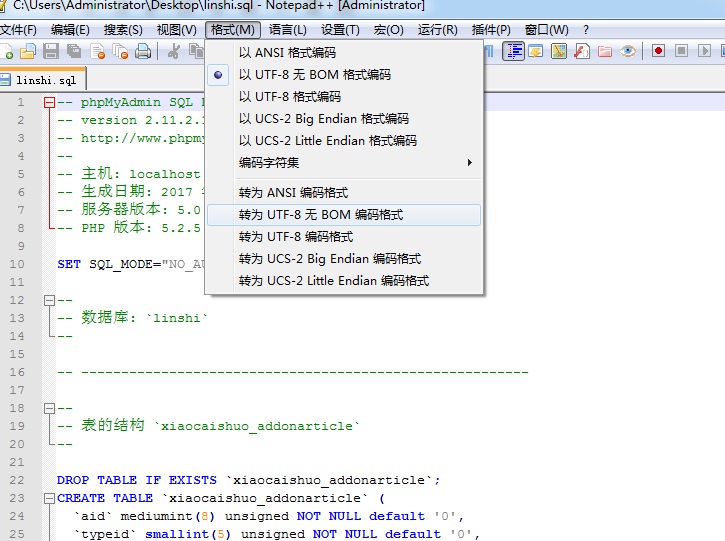Viewport: 725px width, 541px height.
Task: Toggle the Show Indent Guide button
Action: 514,51
